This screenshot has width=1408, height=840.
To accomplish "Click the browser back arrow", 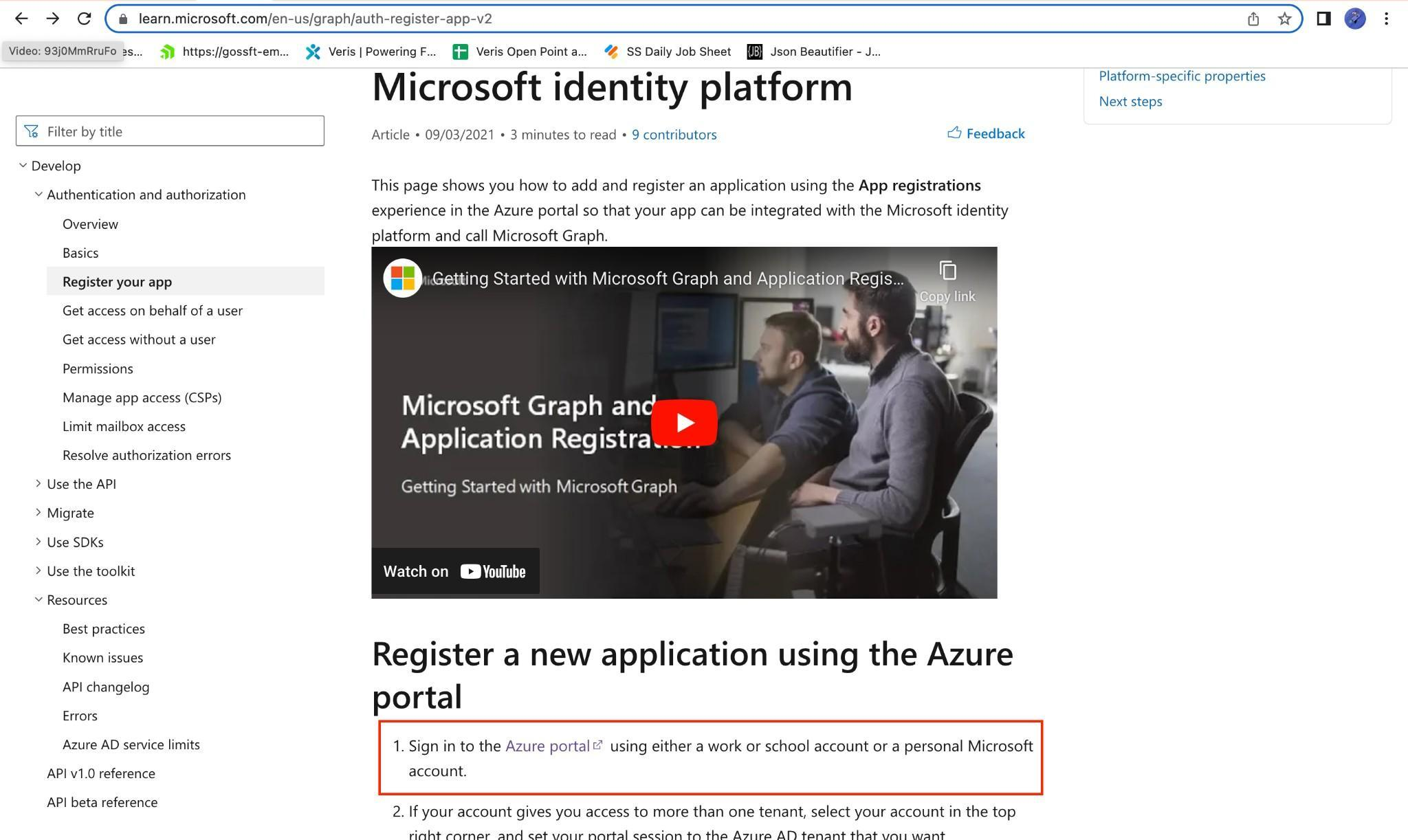I will (x=21, y=19).
